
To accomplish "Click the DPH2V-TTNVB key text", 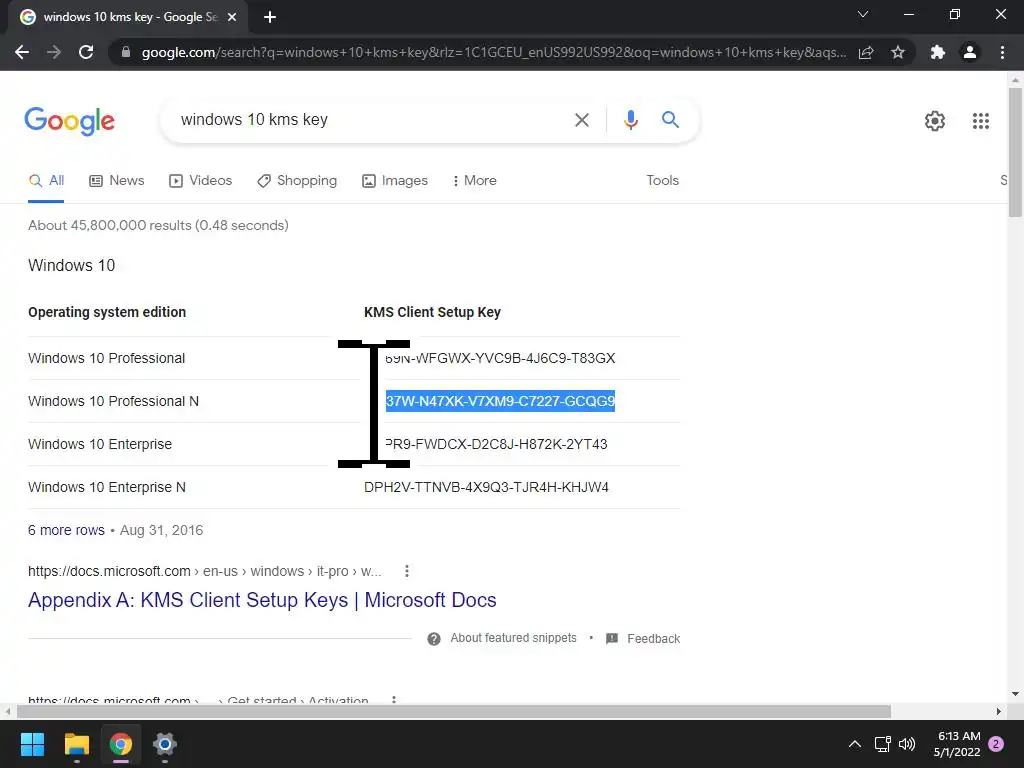I will (x=486, y=488).
